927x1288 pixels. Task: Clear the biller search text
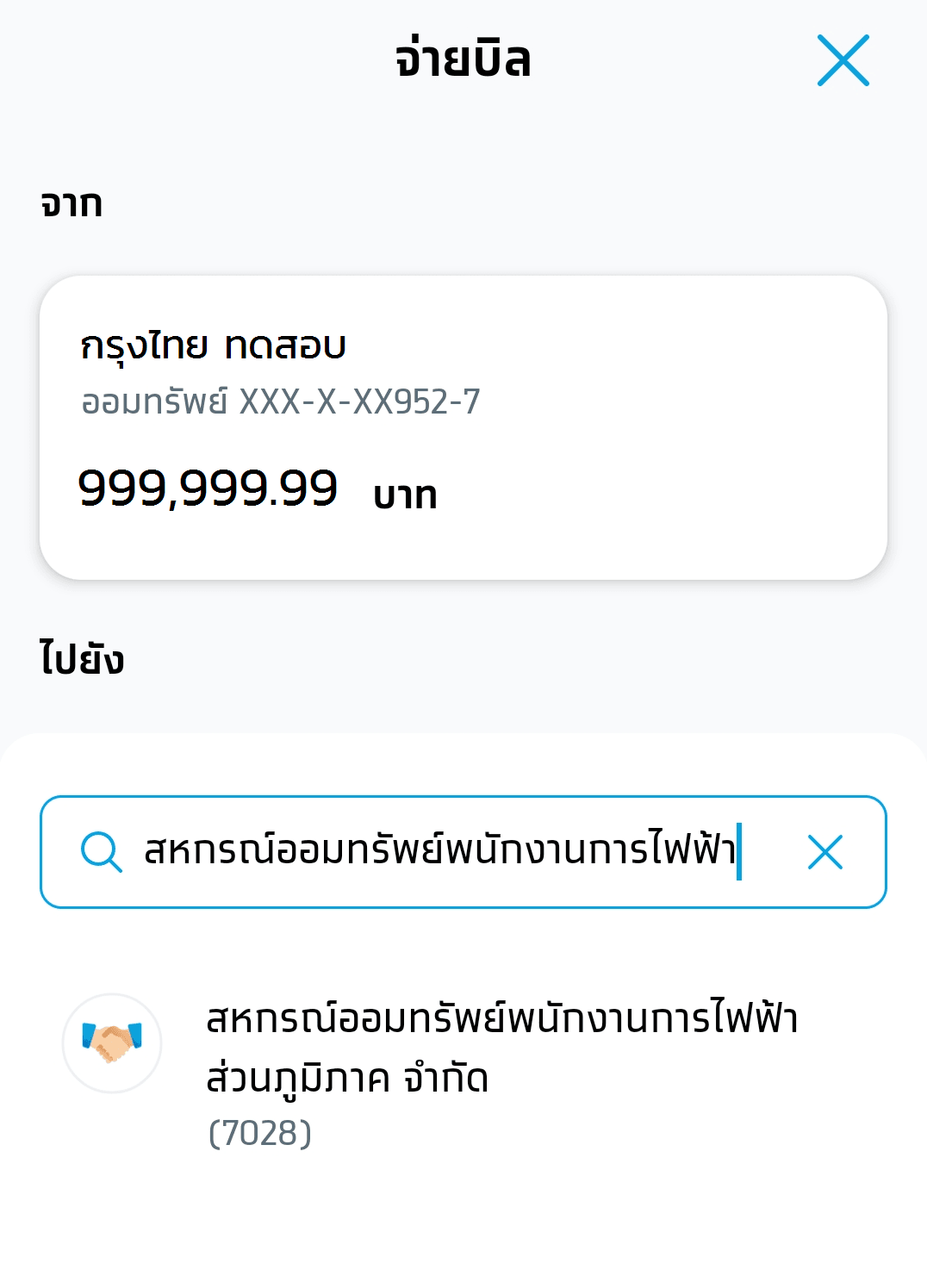[x=824, y=852]
